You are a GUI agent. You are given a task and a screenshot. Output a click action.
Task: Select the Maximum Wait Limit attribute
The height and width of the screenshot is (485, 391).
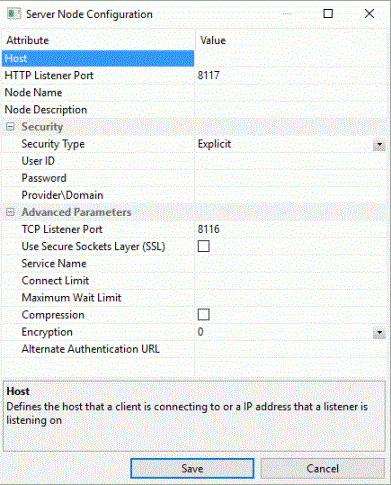click(71, 298)
